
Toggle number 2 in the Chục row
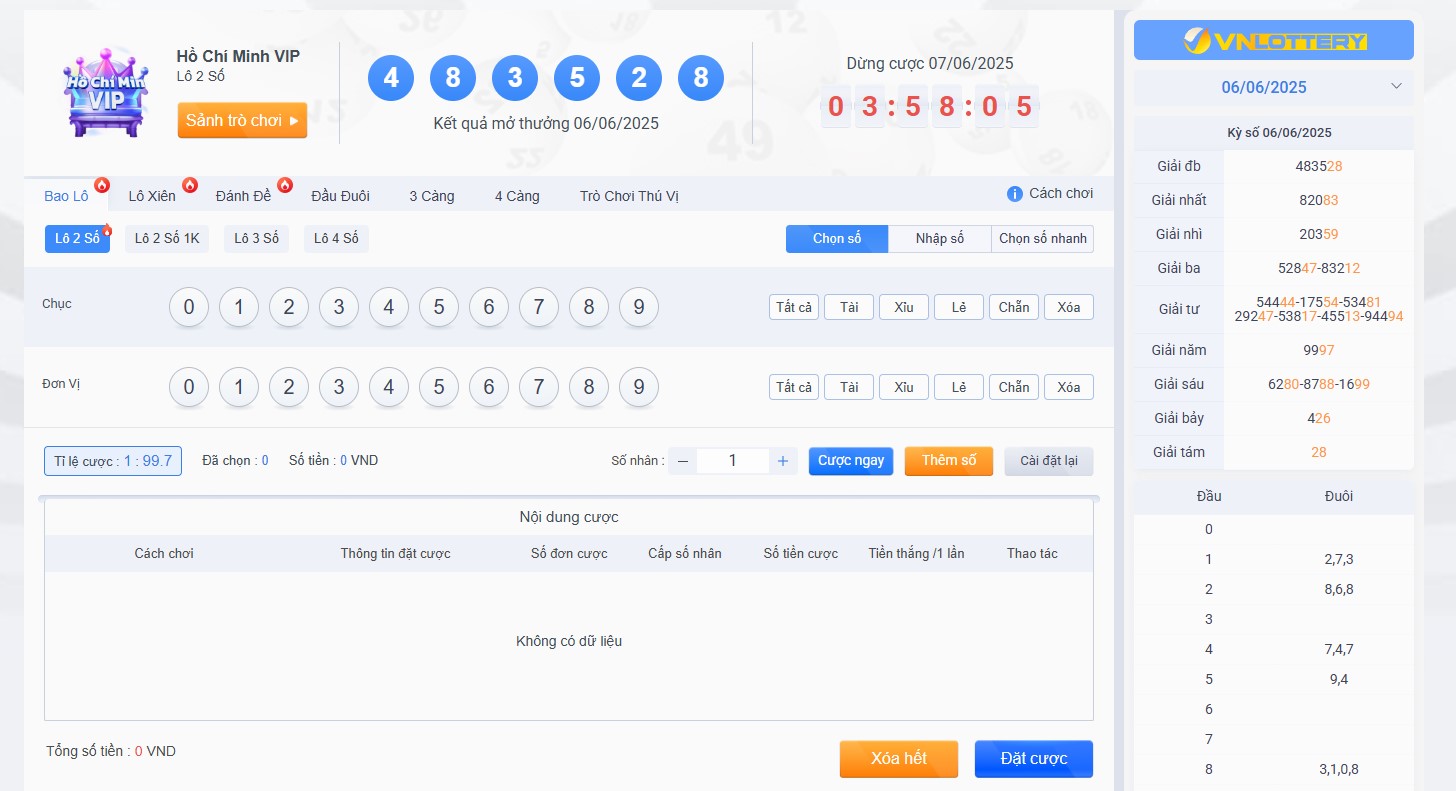pos(289,307)
